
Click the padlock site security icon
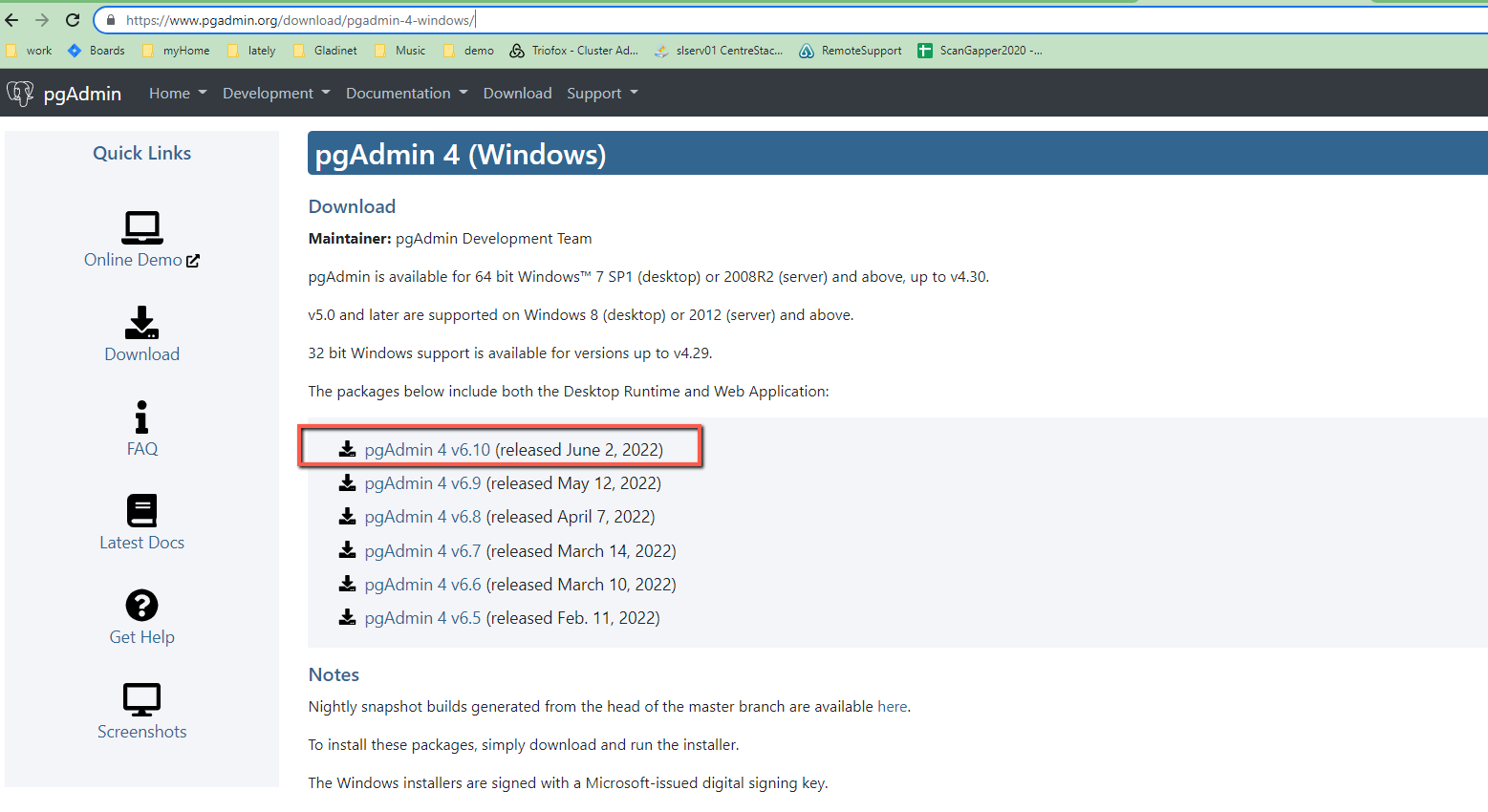[x=111, y=20]
